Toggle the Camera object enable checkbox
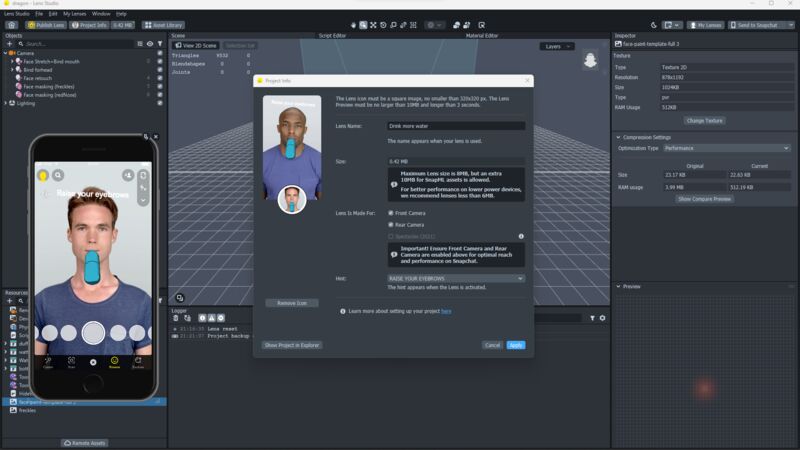800x450 pixels. pos(160,53)
